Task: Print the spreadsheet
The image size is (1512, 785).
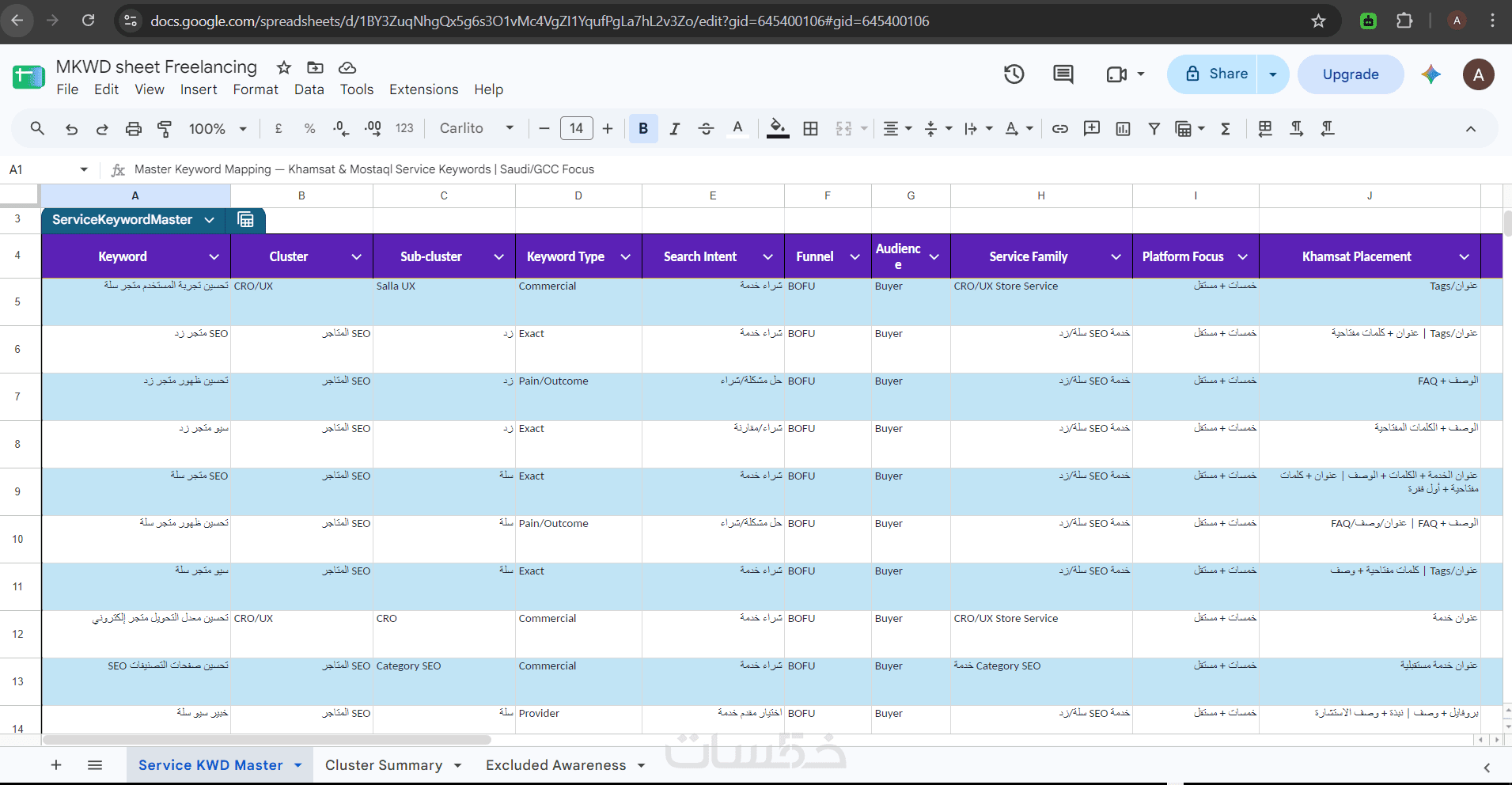Action: click(134, 128)
